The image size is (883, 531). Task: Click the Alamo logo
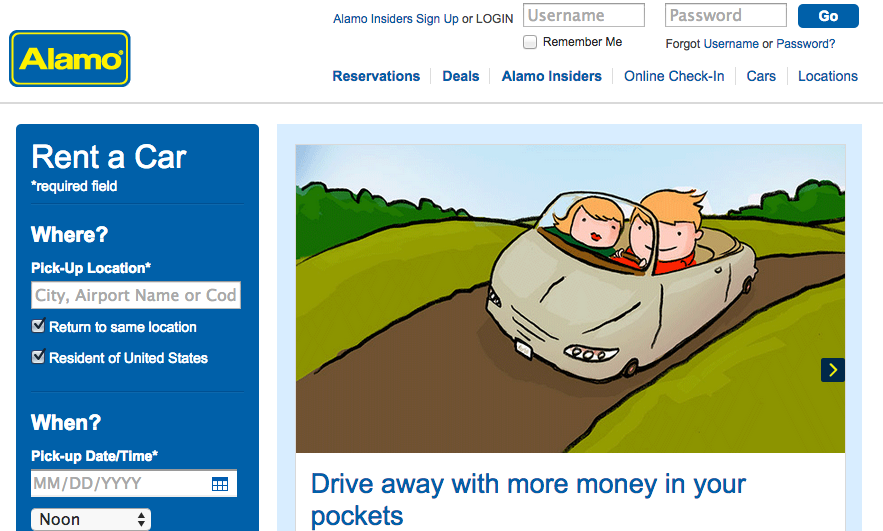(x=70, y=59)
